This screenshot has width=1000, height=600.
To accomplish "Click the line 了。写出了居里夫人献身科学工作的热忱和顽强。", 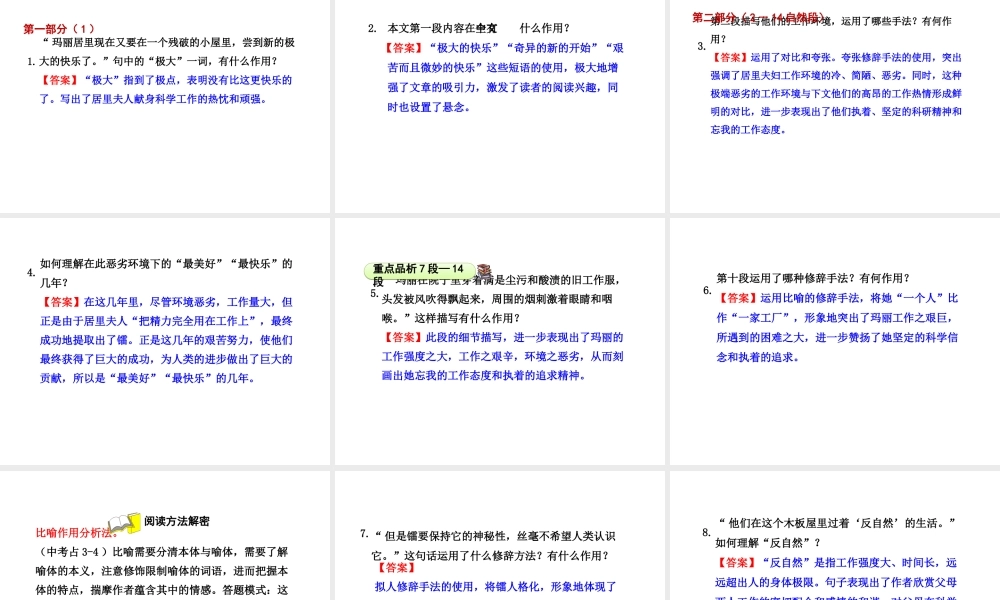I will (x=153, y=99).
